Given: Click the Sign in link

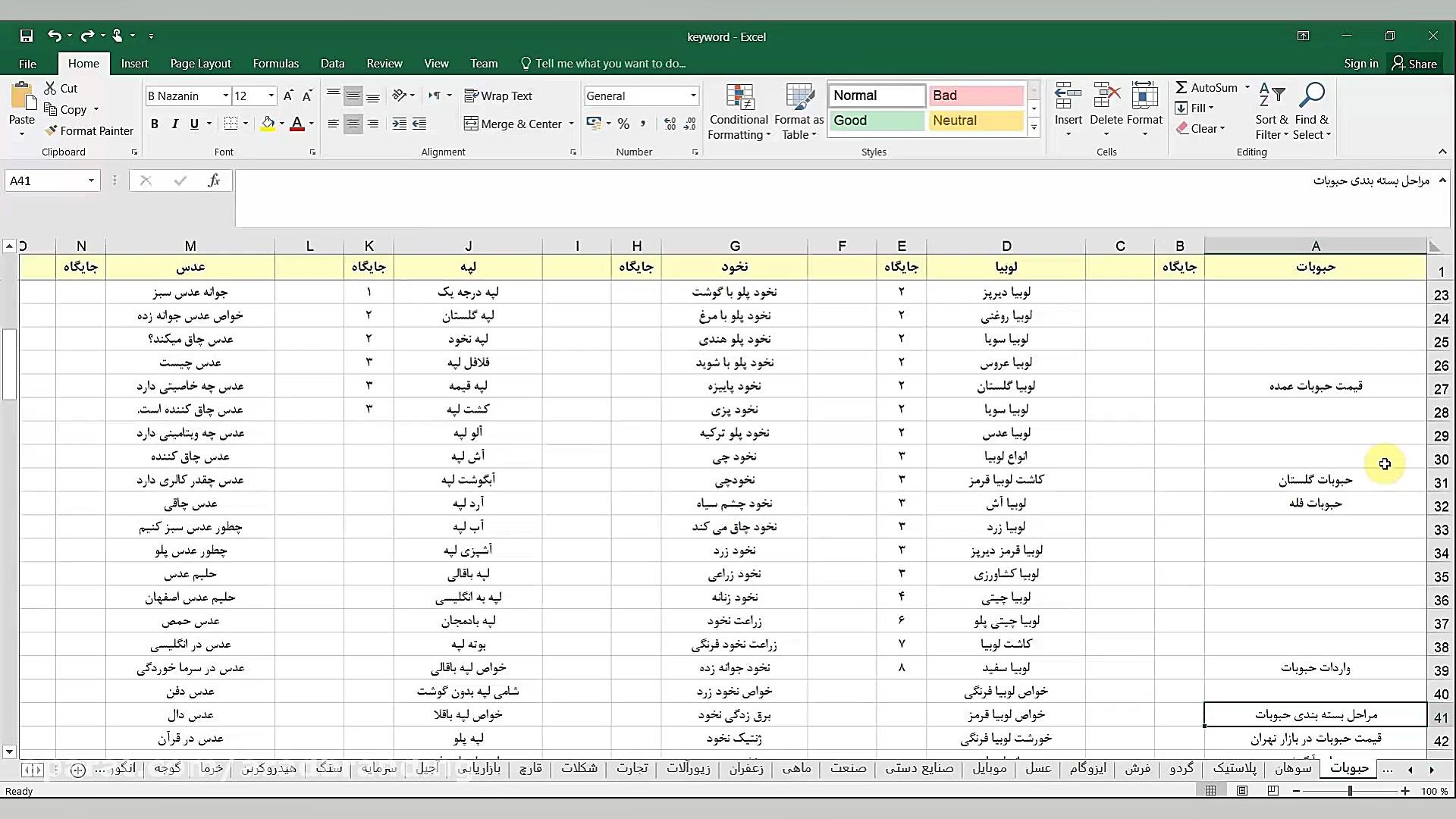Looking at the screenshot, I should point(1360,63).
